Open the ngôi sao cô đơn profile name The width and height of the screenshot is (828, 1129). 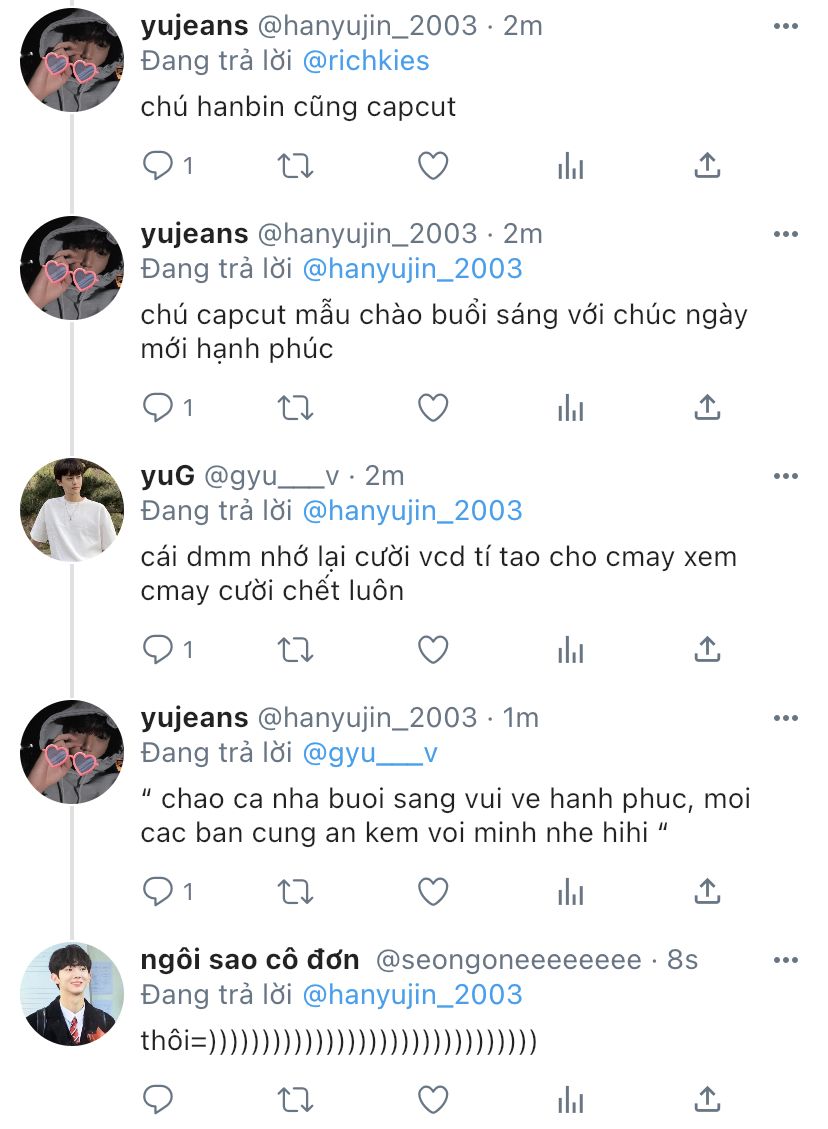(x=250, y=960)
